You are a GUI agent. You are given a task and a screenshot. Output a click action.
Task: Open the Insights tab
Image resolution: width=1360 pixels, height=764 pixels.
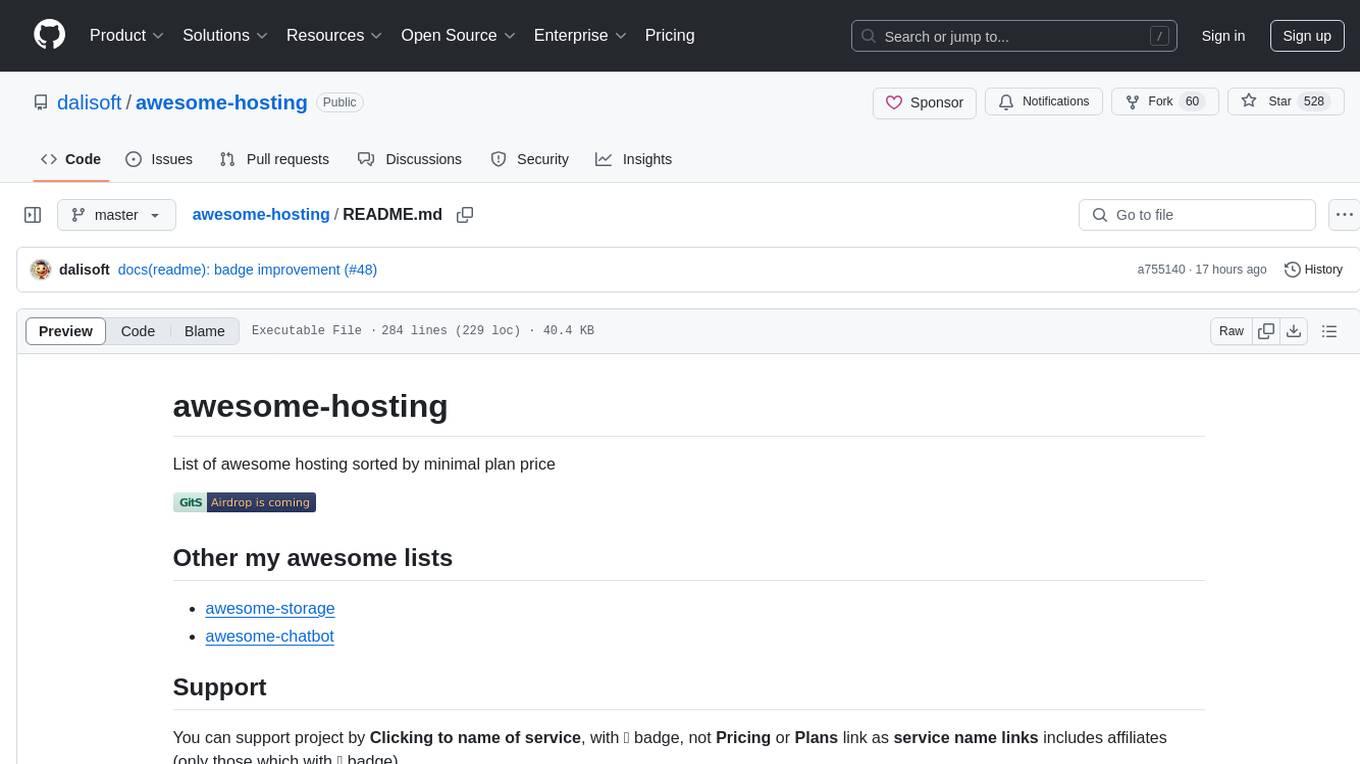(634, 159)
